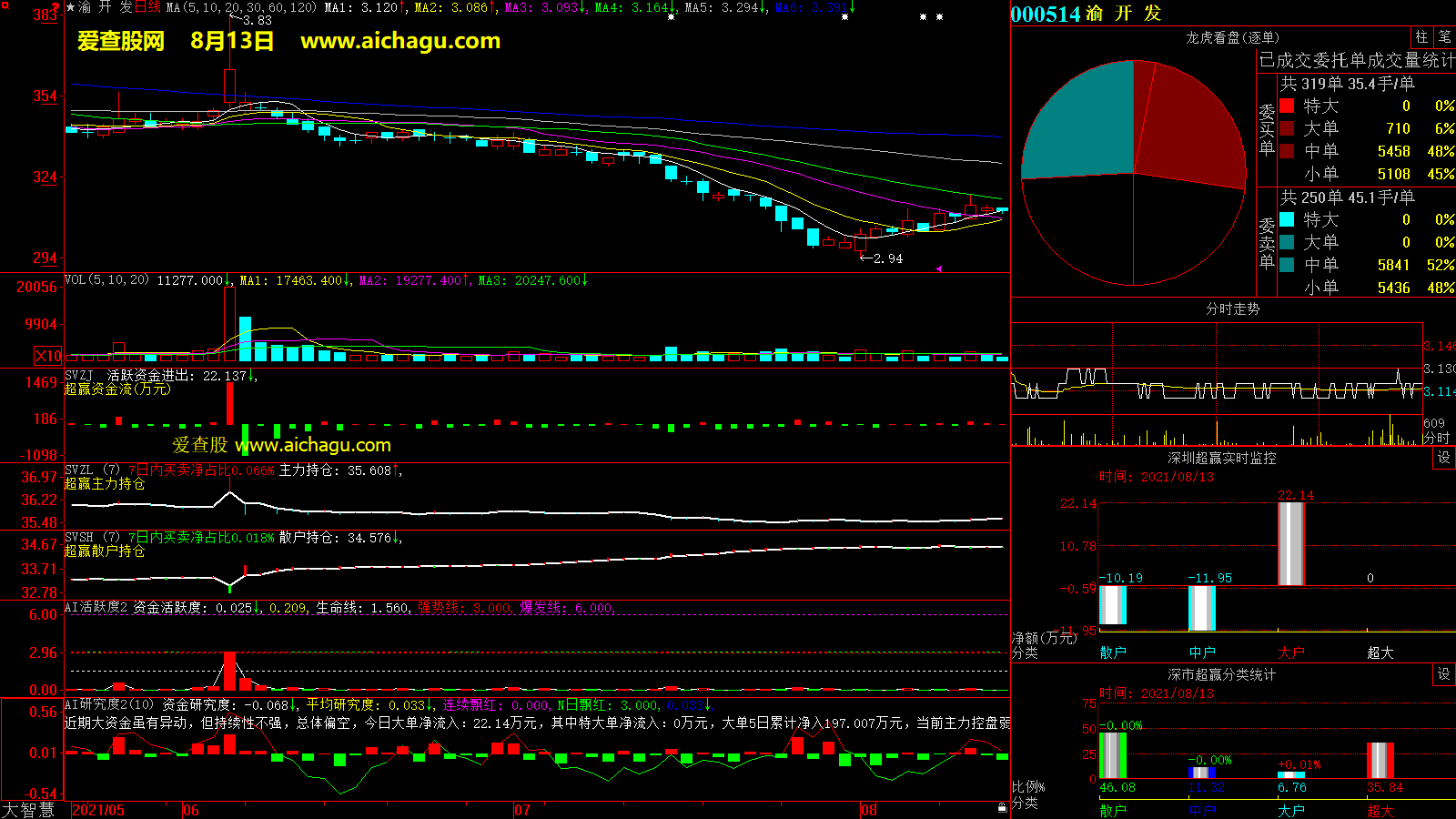Click the 2021/05 date on timeline
The height and width of the screenshot is (819, 1456).
[x=98, y=810]
